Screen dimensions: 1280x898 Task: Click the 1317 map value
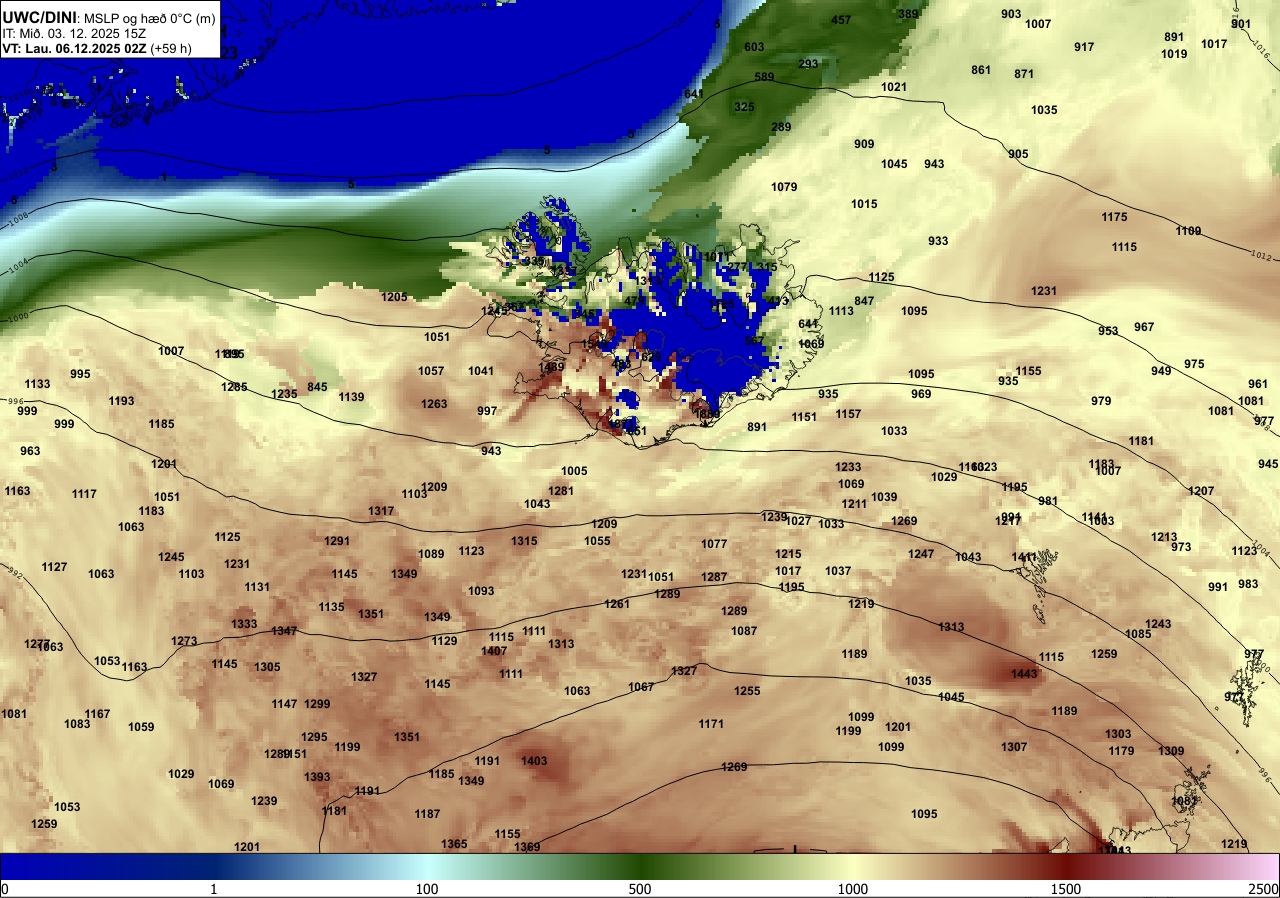[381, 511]
